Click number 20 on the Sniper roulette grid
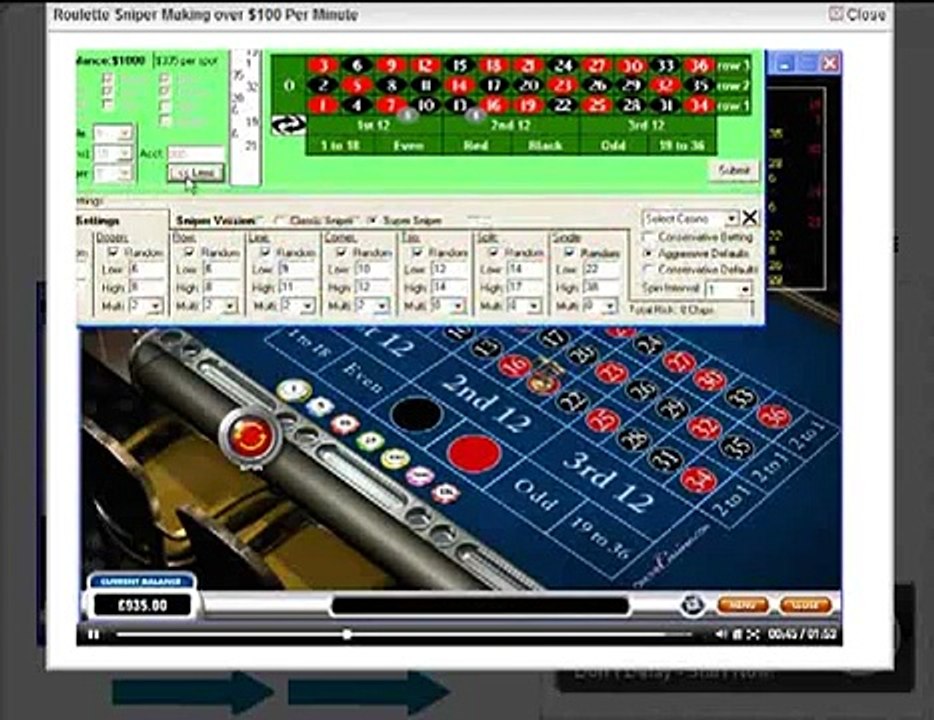Screen dimensions: 934x720 pyautogui.click(x=528, y=85)
